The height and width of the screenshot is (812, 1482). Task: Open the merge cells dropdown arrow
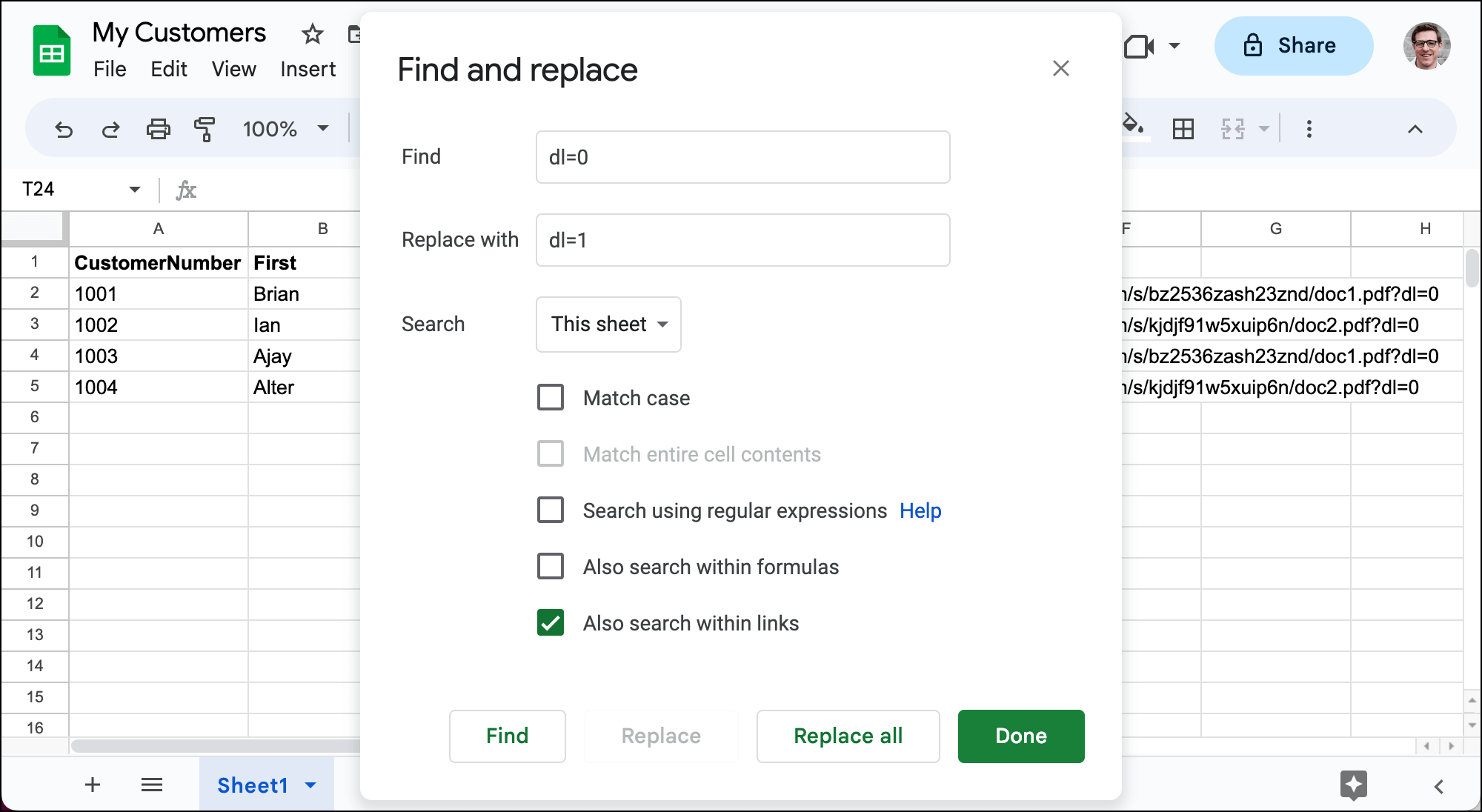pos(1264,129)
